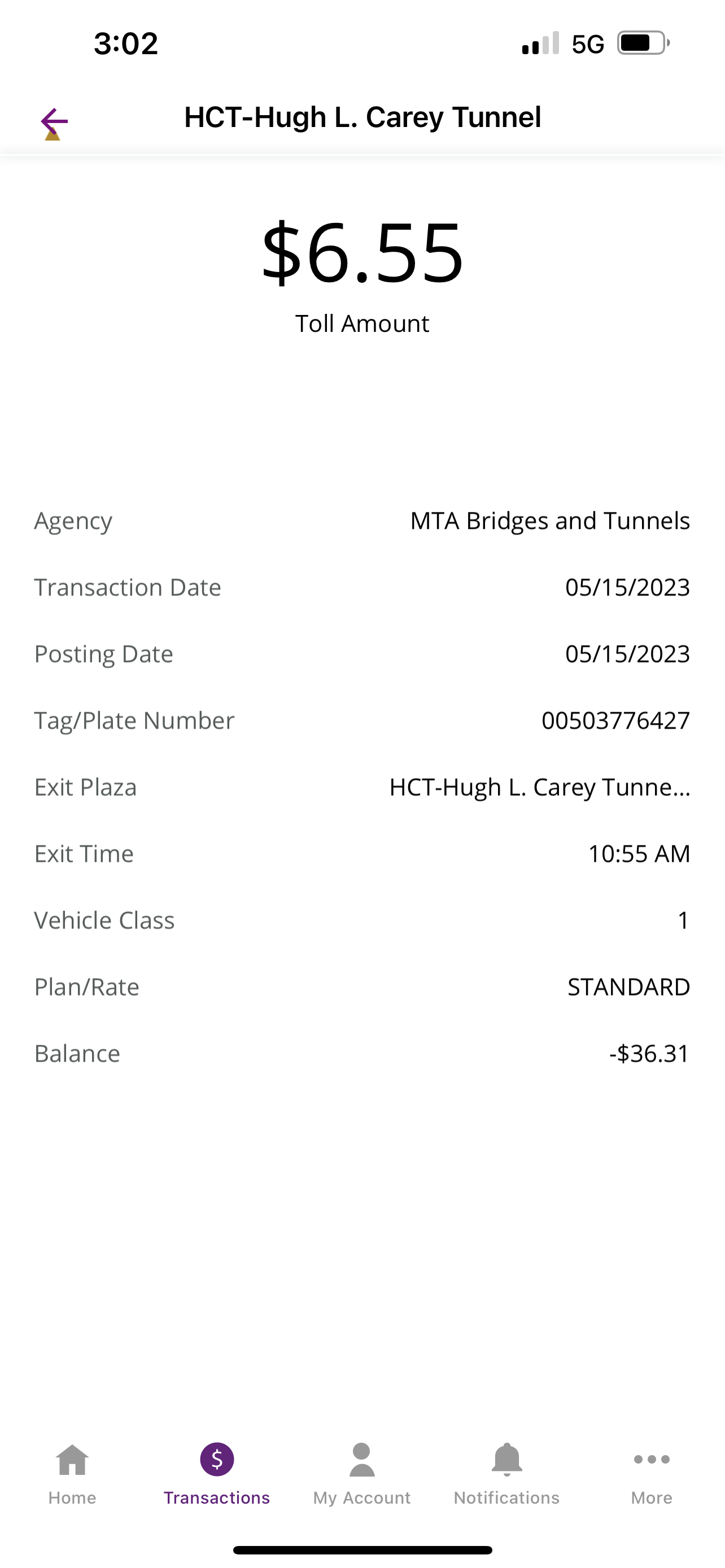
Task: Open the Home tab icon
Action: tap(72, 1460)
